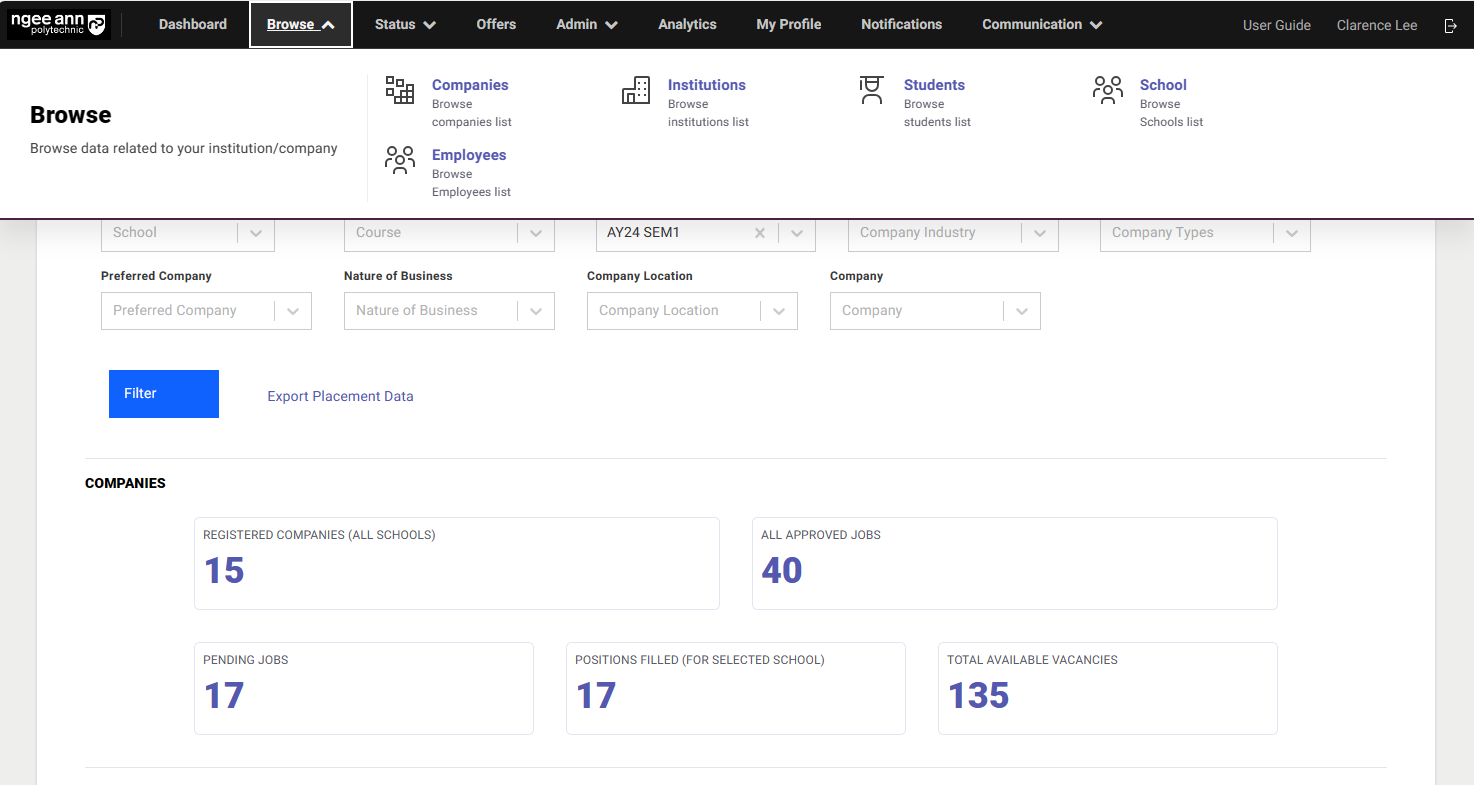Expand the Company Location dropdown

coord(779,311)
